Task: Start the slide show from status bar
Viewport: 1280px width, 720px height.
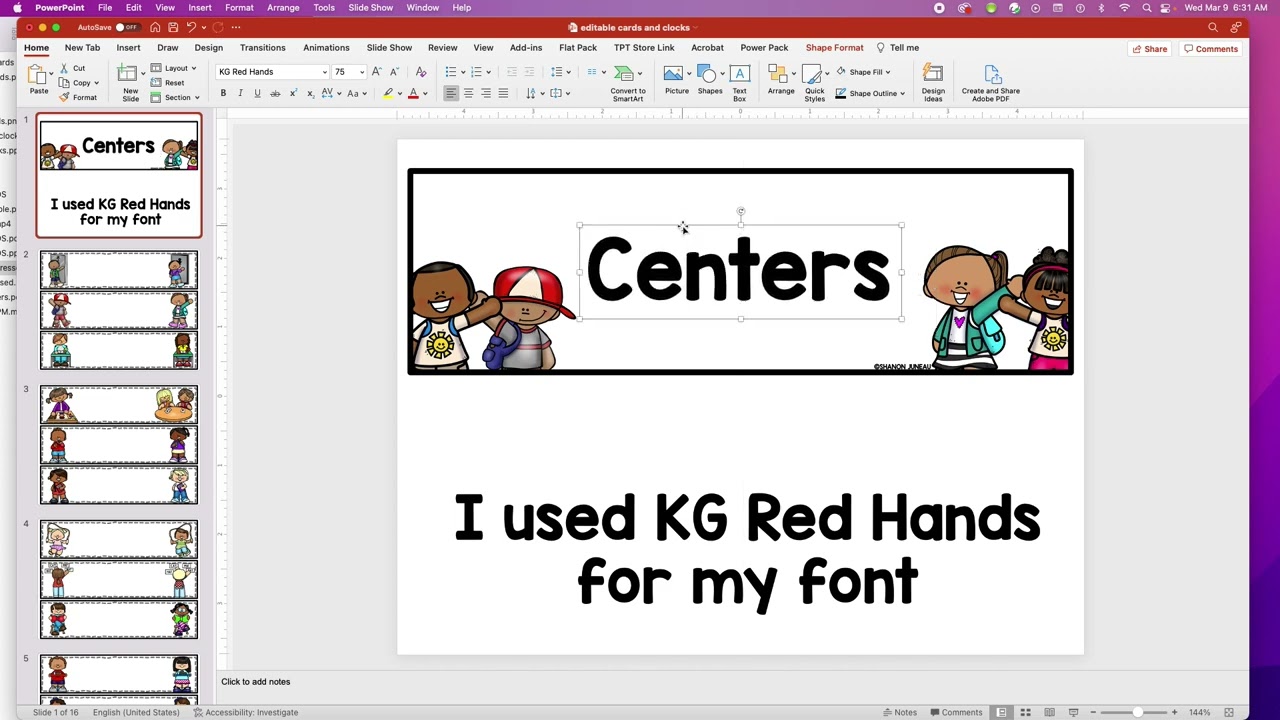Action: (1073, 712)
